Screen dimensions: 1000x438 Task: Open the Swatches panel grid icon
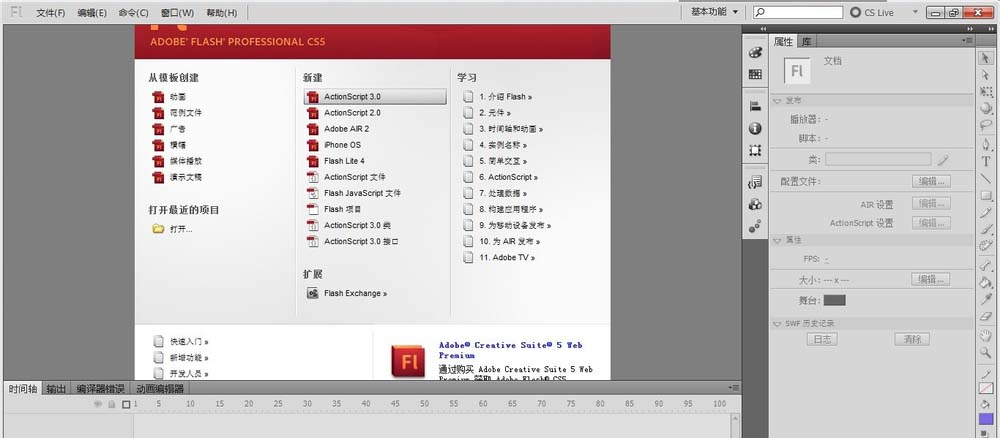755,75
